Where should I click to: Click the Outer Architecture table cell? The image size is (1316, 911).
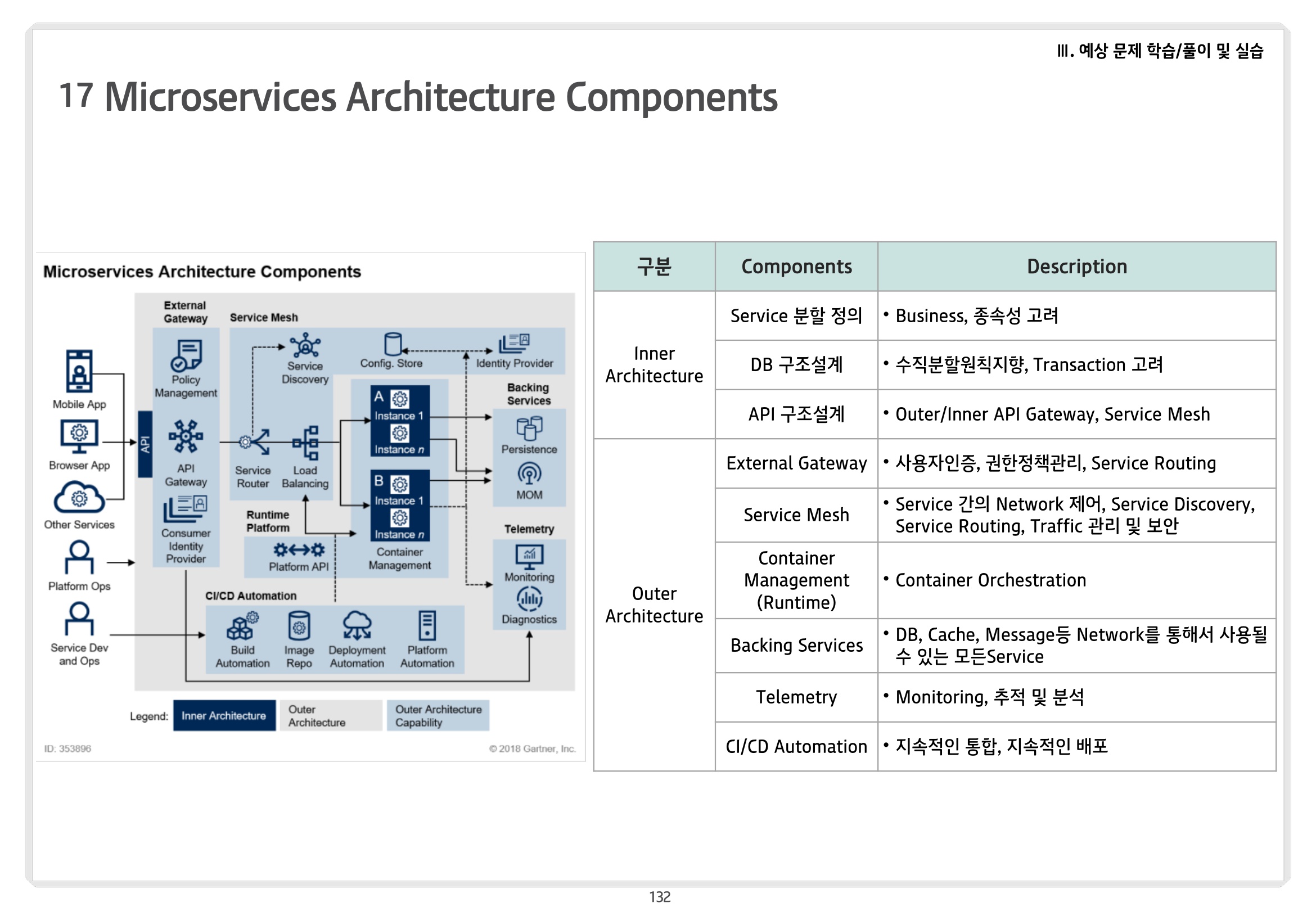coord(654,605)
